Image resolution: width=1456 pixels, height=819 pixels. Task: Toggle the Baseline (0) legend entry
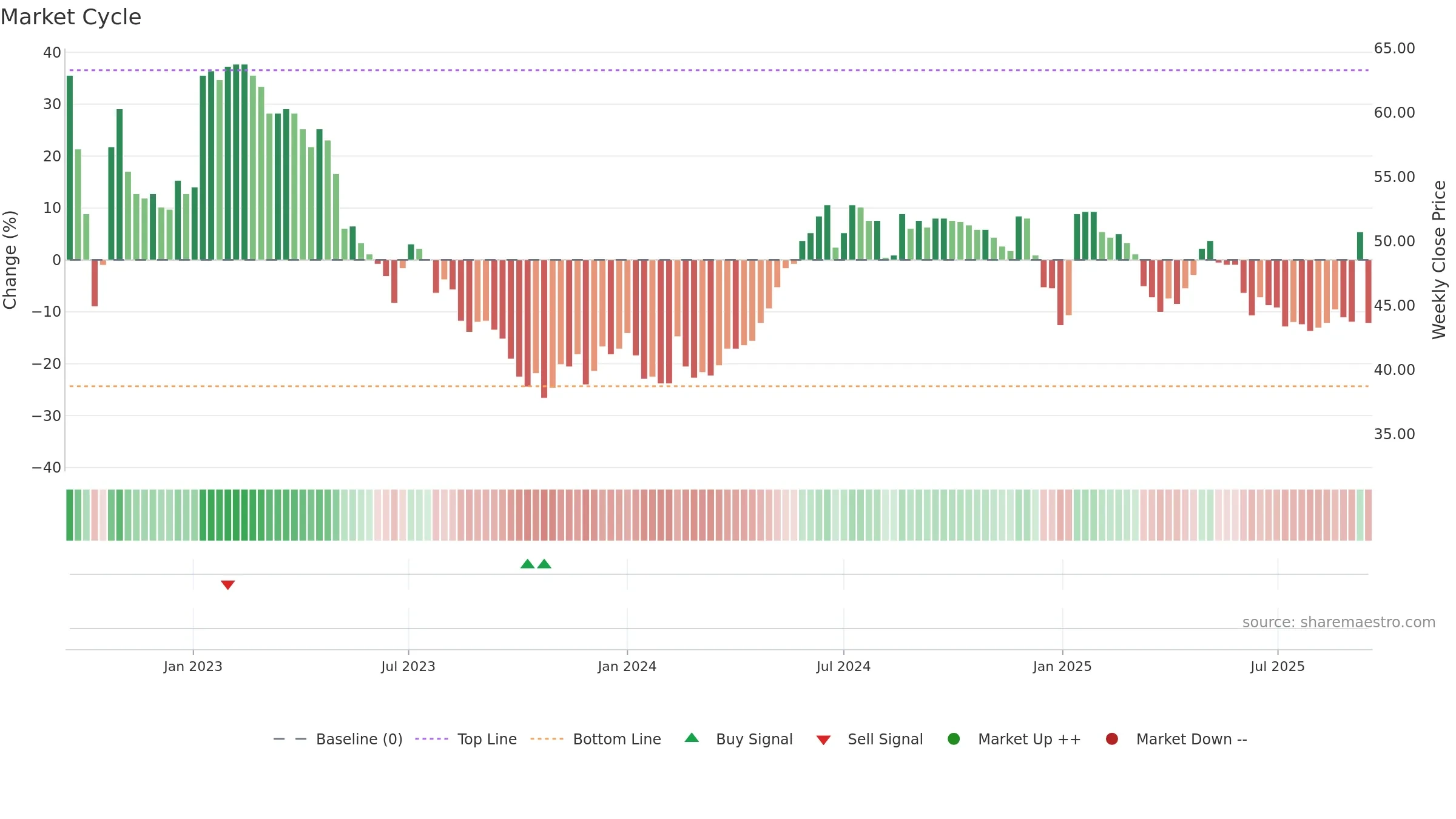(338, 739)
